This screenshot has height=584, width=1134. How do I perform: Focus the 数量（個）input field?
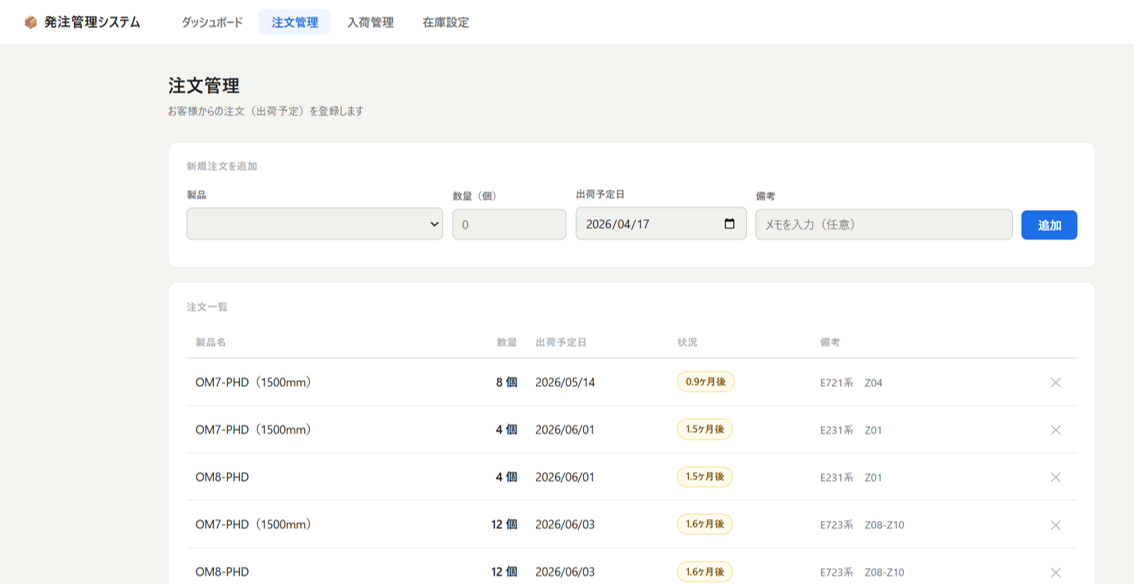(x=509, y=225)
